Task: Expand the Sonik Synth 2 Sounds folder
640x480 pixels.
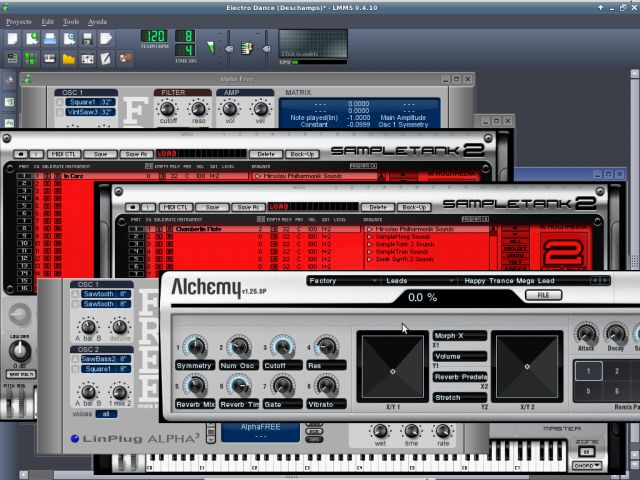Action: coord(370,259)
